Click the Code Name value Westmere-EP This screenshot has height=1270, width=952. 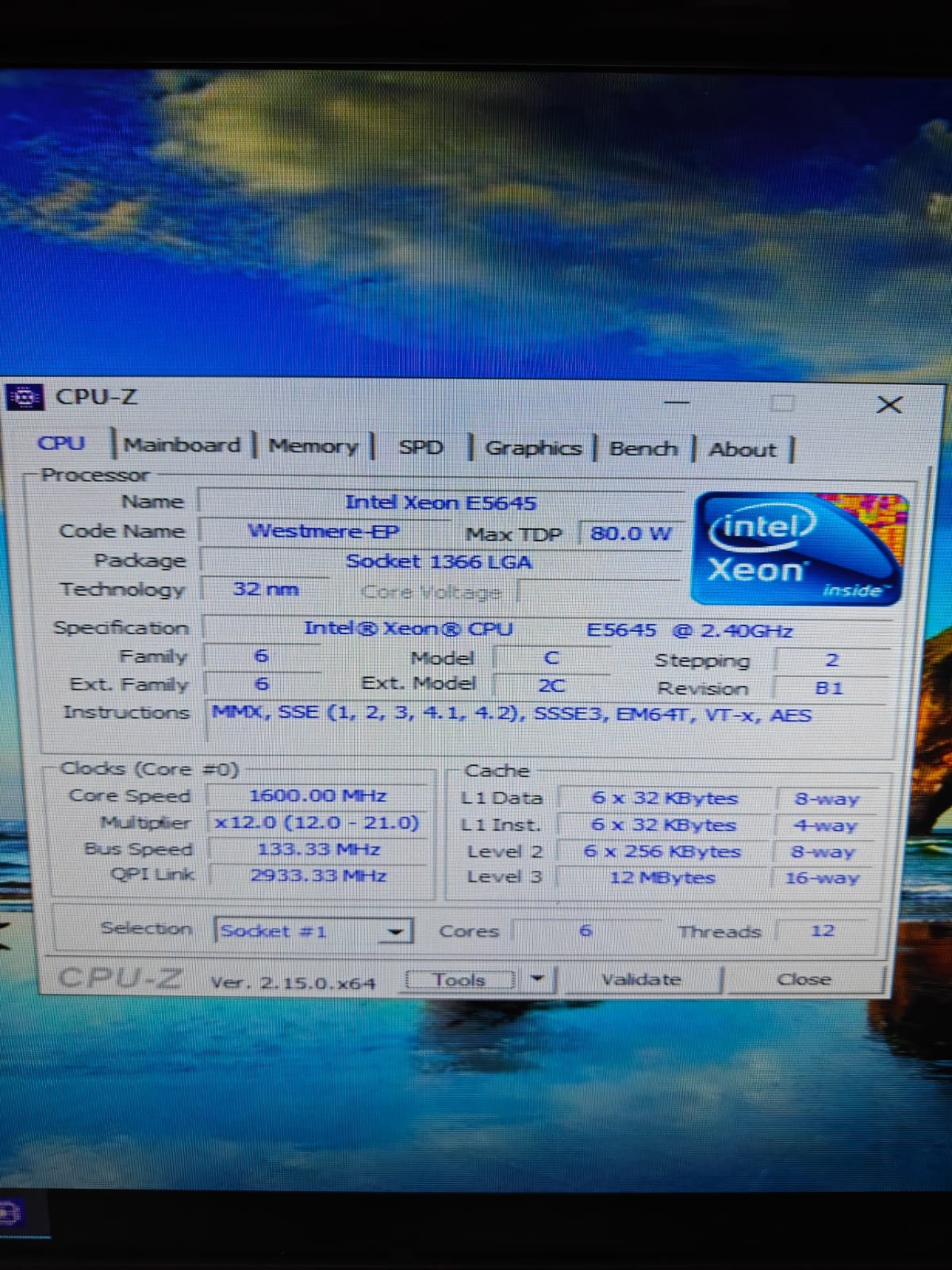[324, 531]
